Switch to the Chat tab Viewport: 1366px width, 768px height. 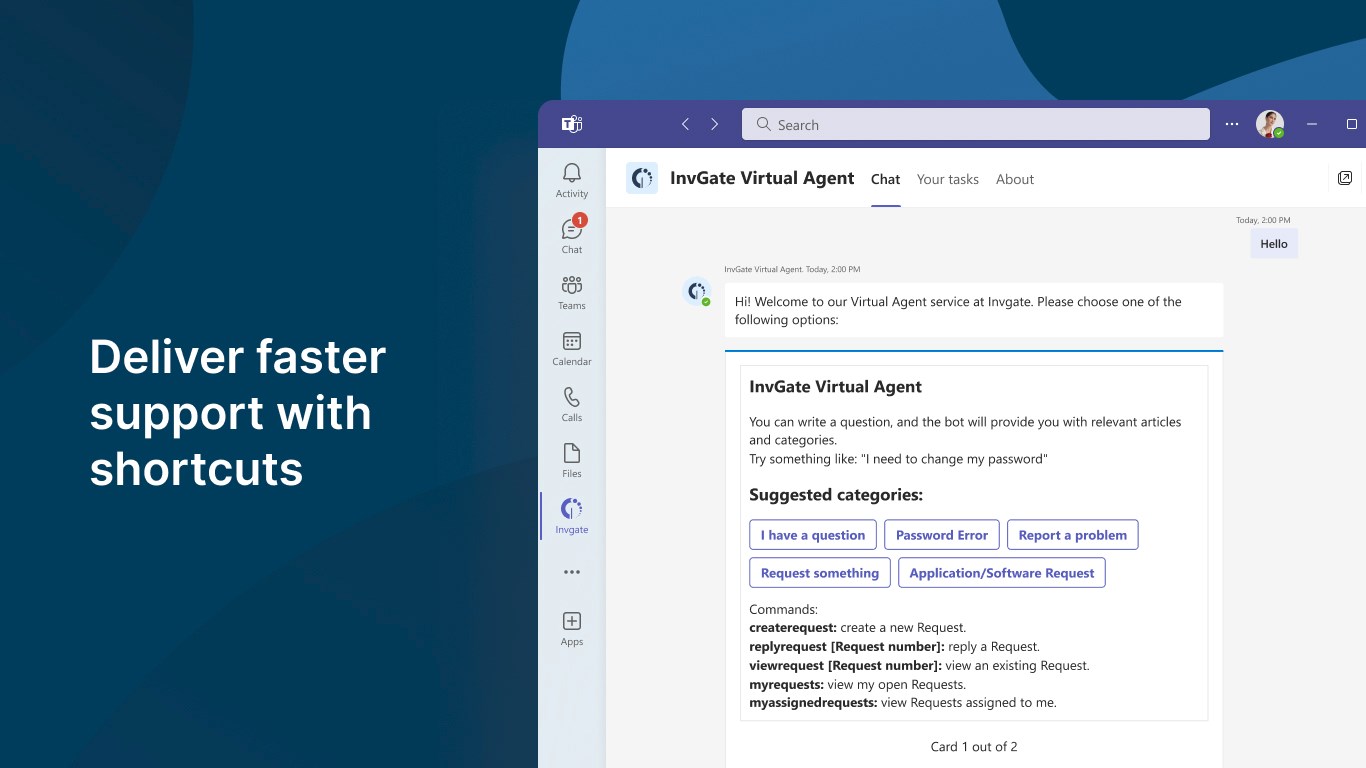pyautogui.click(x=886, y=179)
